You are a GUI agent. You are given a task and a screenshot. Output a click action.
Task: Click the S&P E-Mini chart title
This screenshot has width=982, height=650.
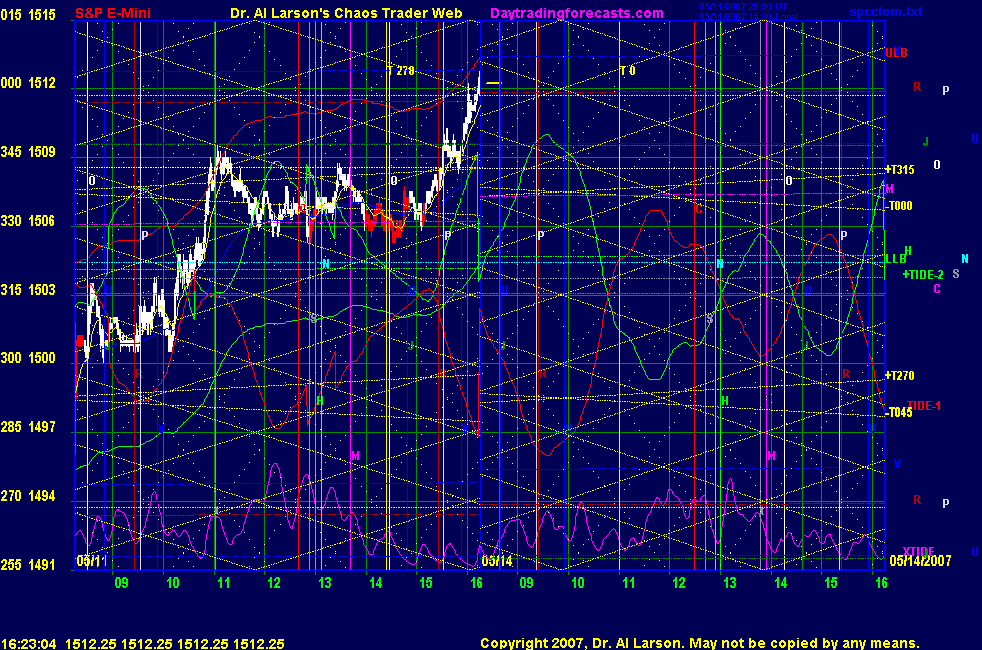[x=113, y=13]
